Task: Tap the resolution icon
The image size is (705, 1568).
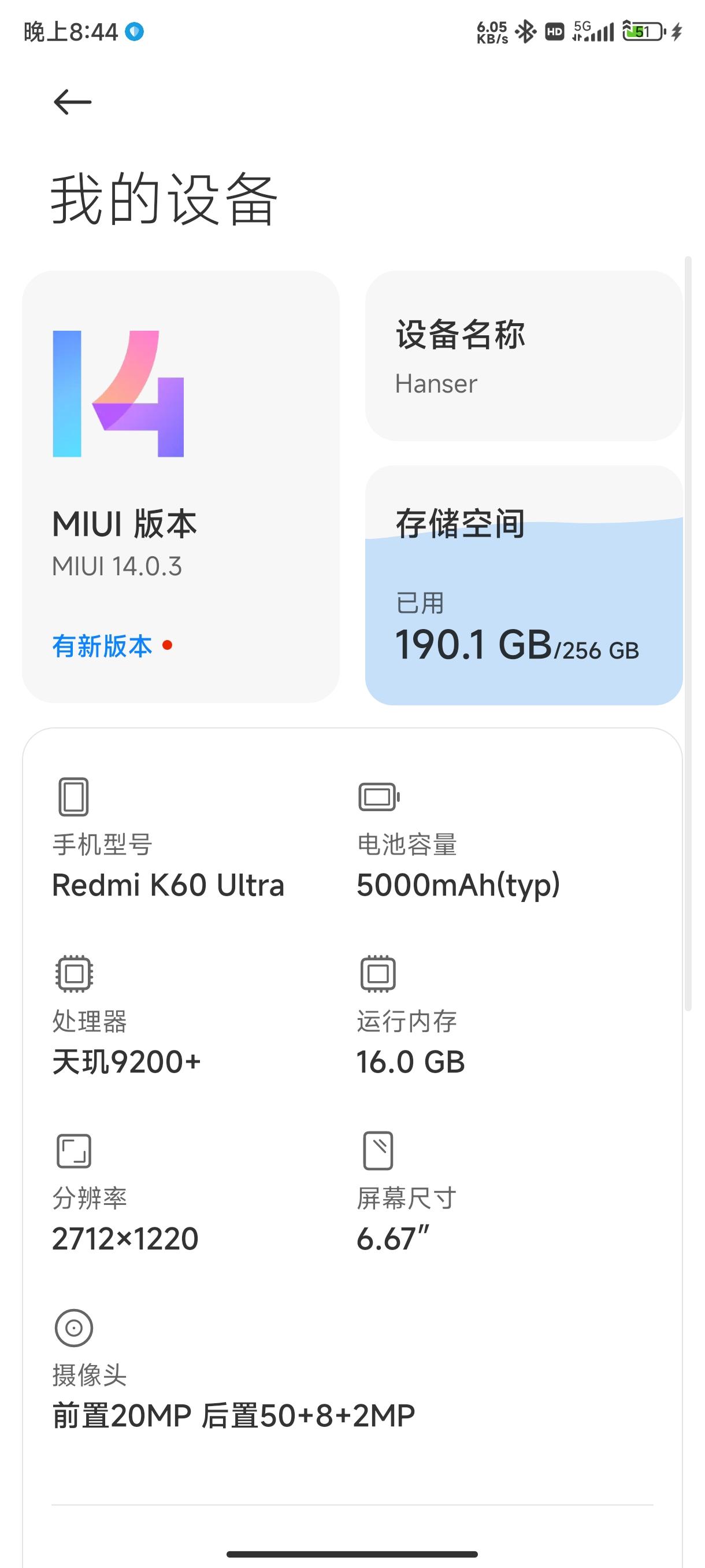Action: point(73,1151)
